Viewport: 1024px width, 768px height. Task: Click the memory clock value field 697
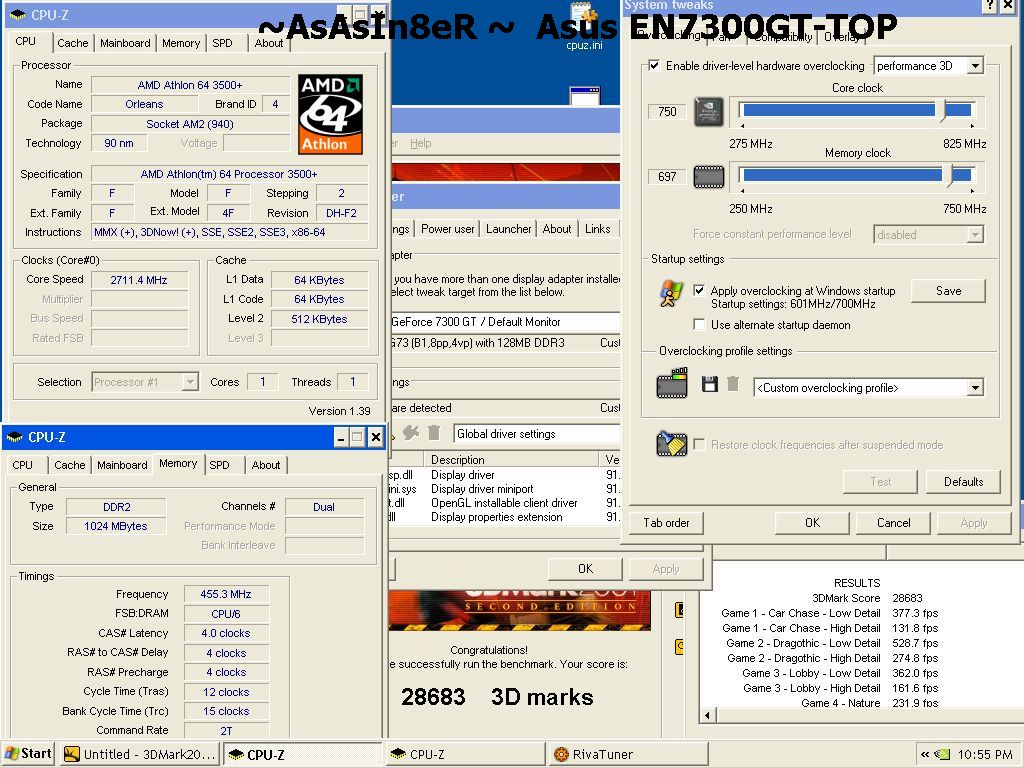pyautogui.click(x=667, y=177)
